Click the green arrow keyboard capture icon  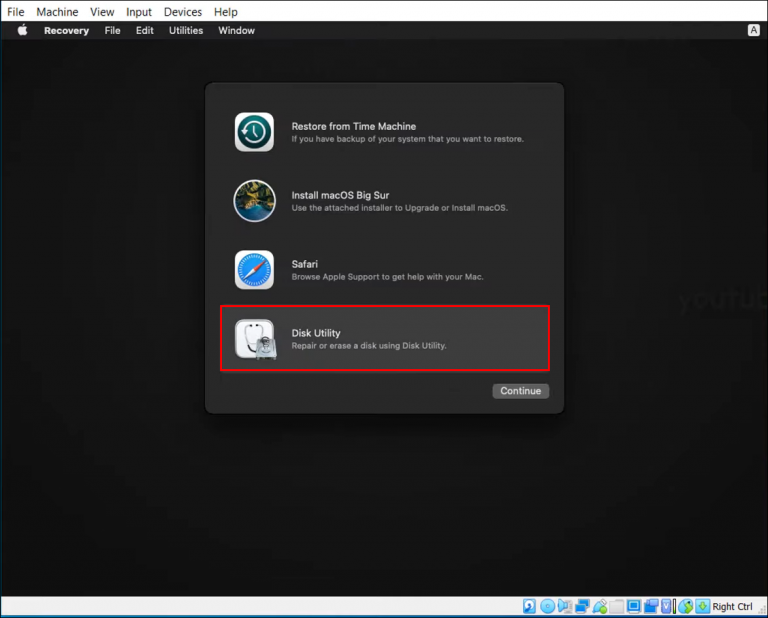click(x=703, y=606)
